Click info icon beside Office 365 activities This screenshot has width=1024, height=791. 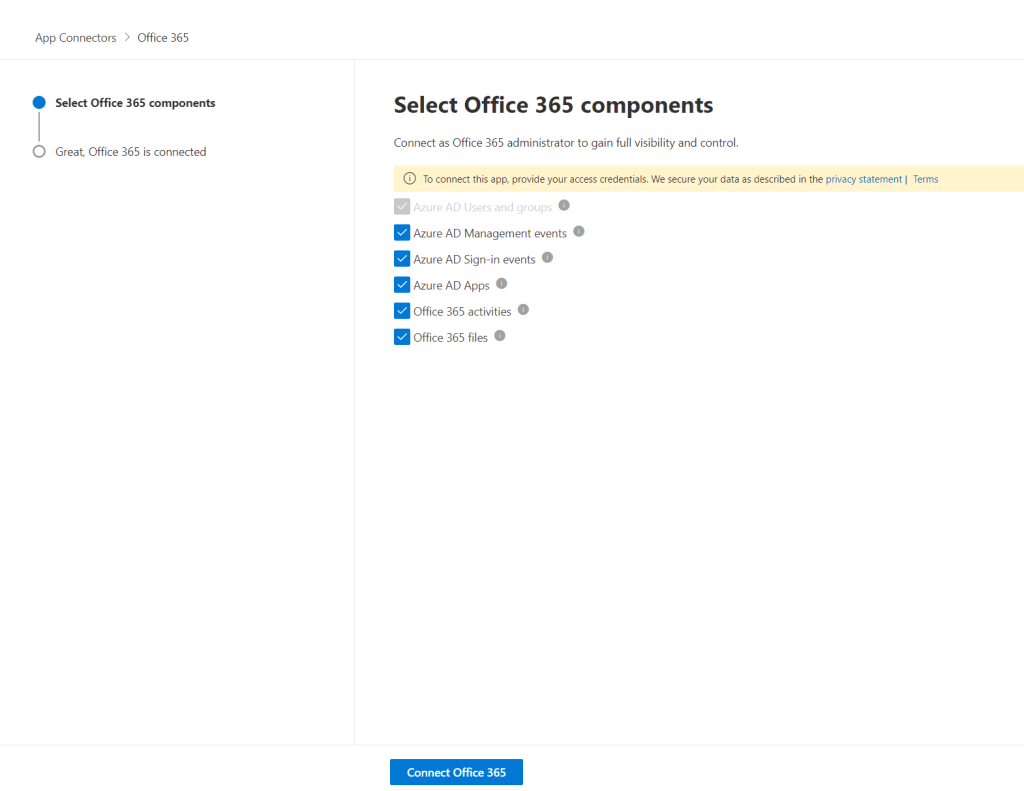(523, 310)
